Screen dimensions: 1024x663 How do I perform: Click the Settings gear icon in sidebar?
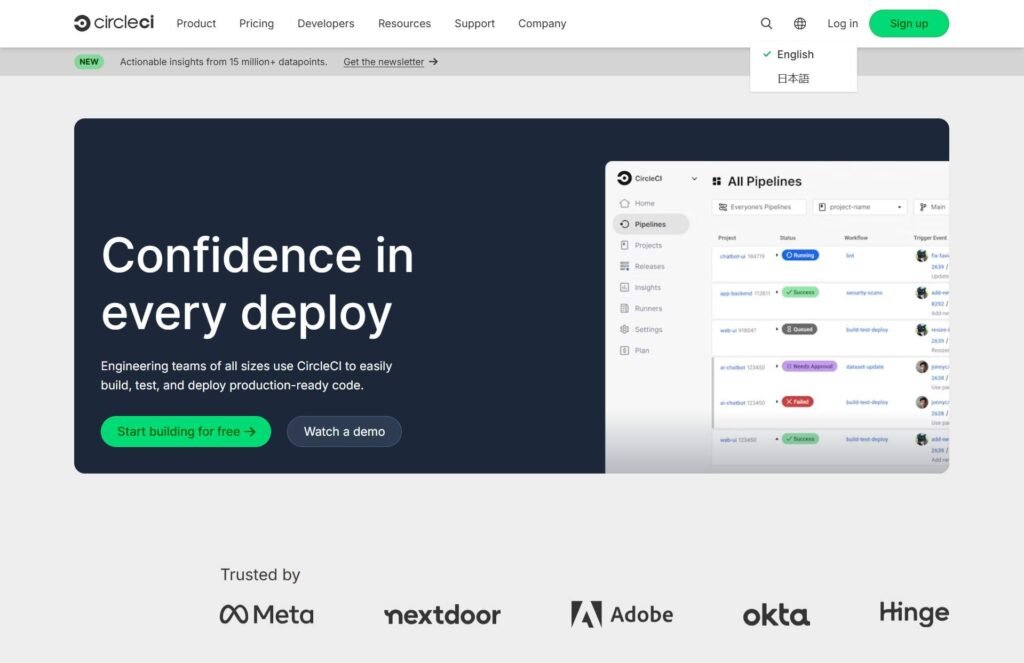624,329
